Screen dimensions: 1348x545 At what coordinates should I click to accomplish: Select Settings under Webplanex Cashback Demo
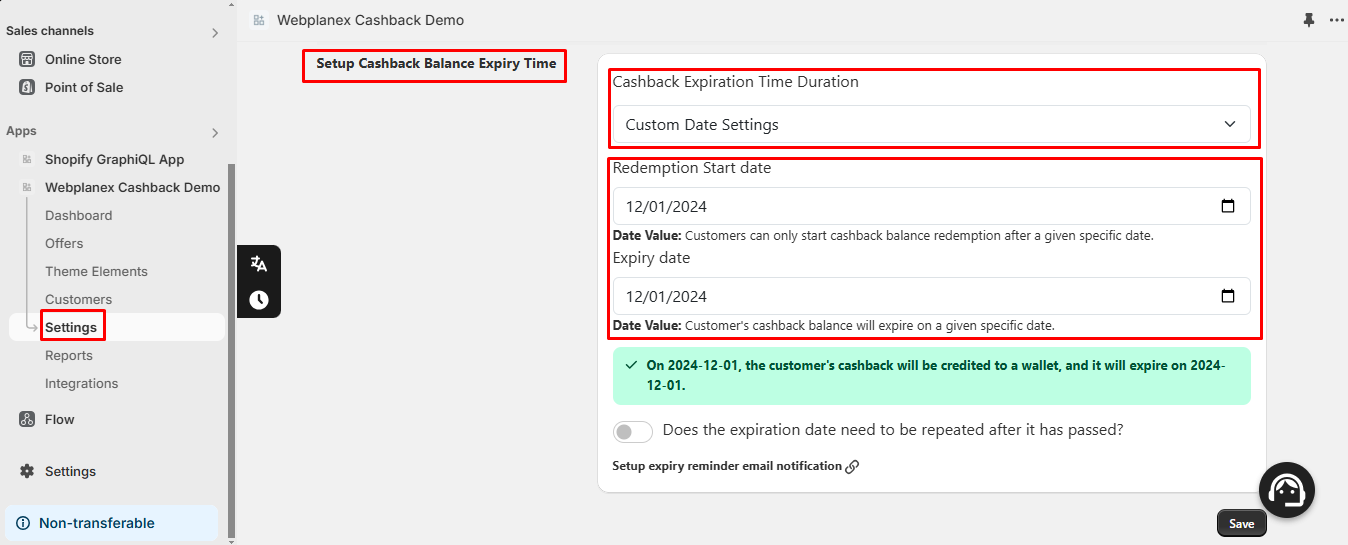coord(71,327)
